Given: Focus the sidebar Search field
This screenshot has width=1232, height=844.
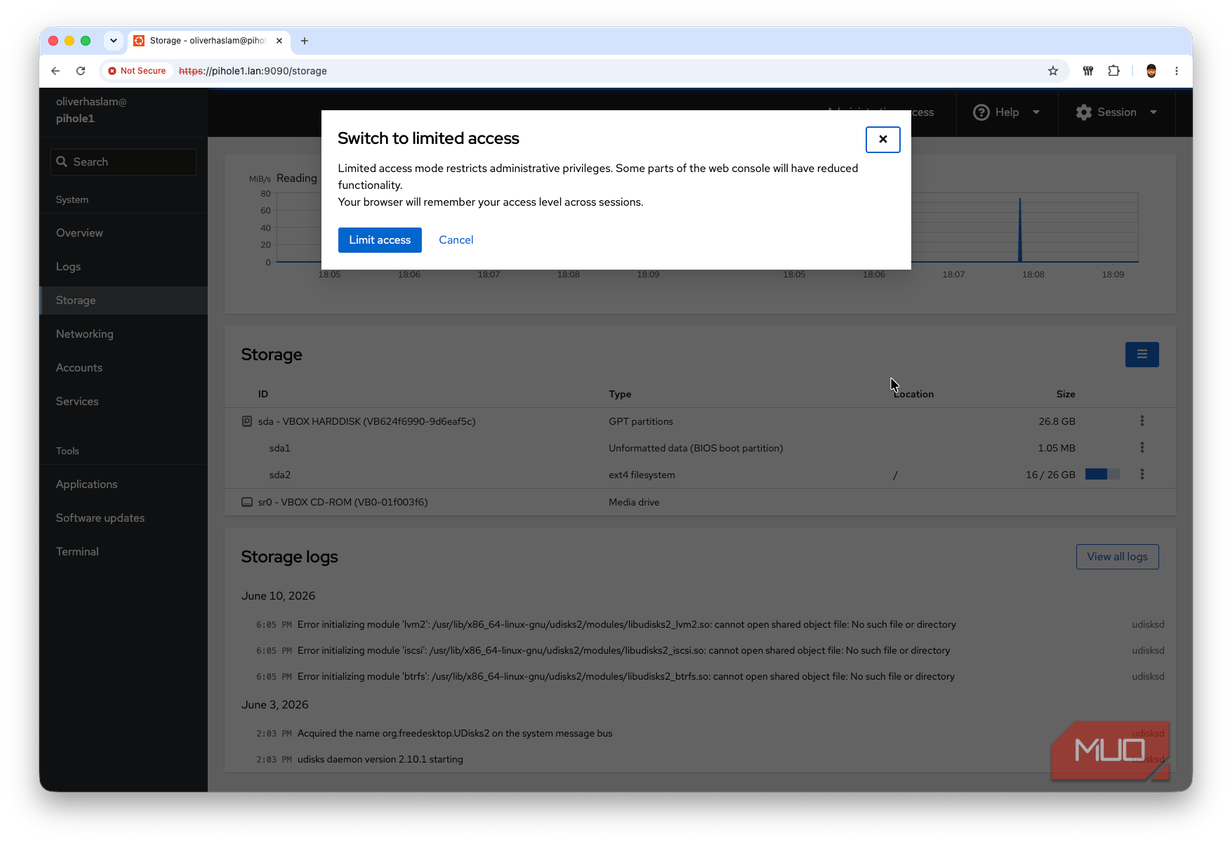Looking at the screenshot, I should click(x=124, y=162).
